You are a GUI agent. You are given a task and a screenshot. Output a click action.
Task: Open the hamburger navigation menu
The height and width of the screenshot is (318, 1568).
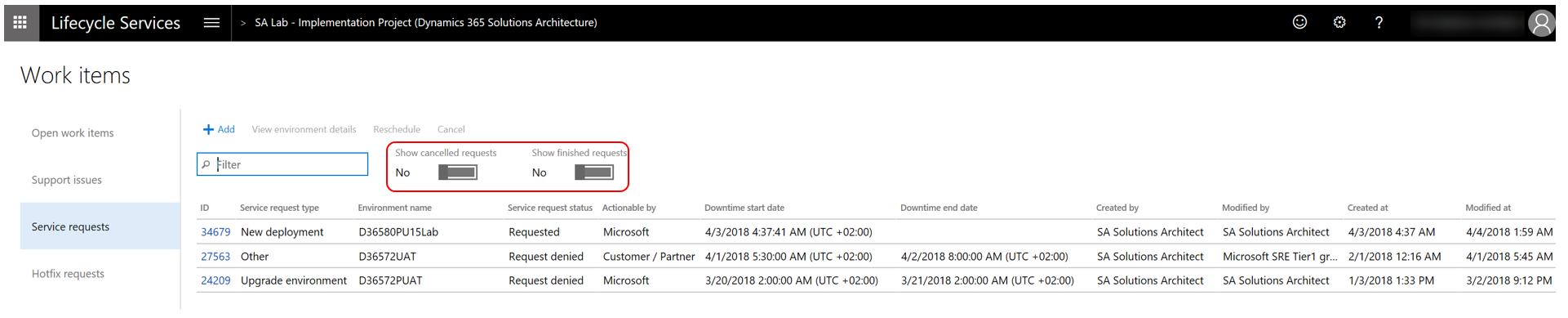(211, 23)
